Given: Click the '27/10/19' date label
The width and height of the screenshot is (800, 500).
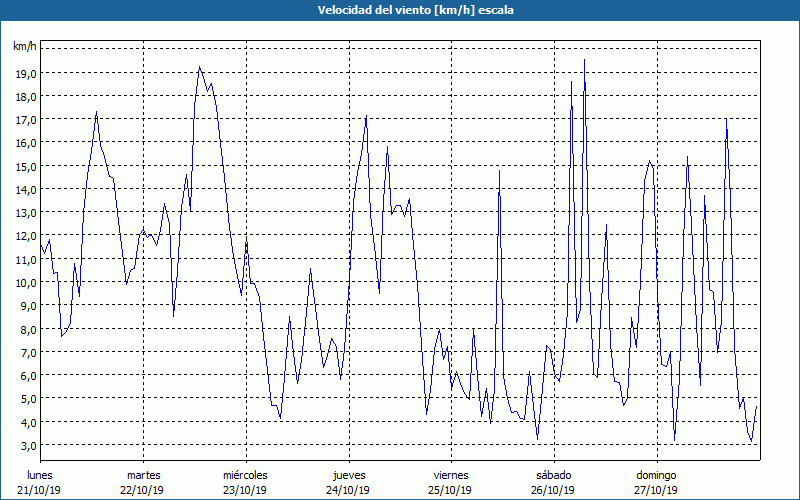Looking at the screenshot, I should [655, 490].
